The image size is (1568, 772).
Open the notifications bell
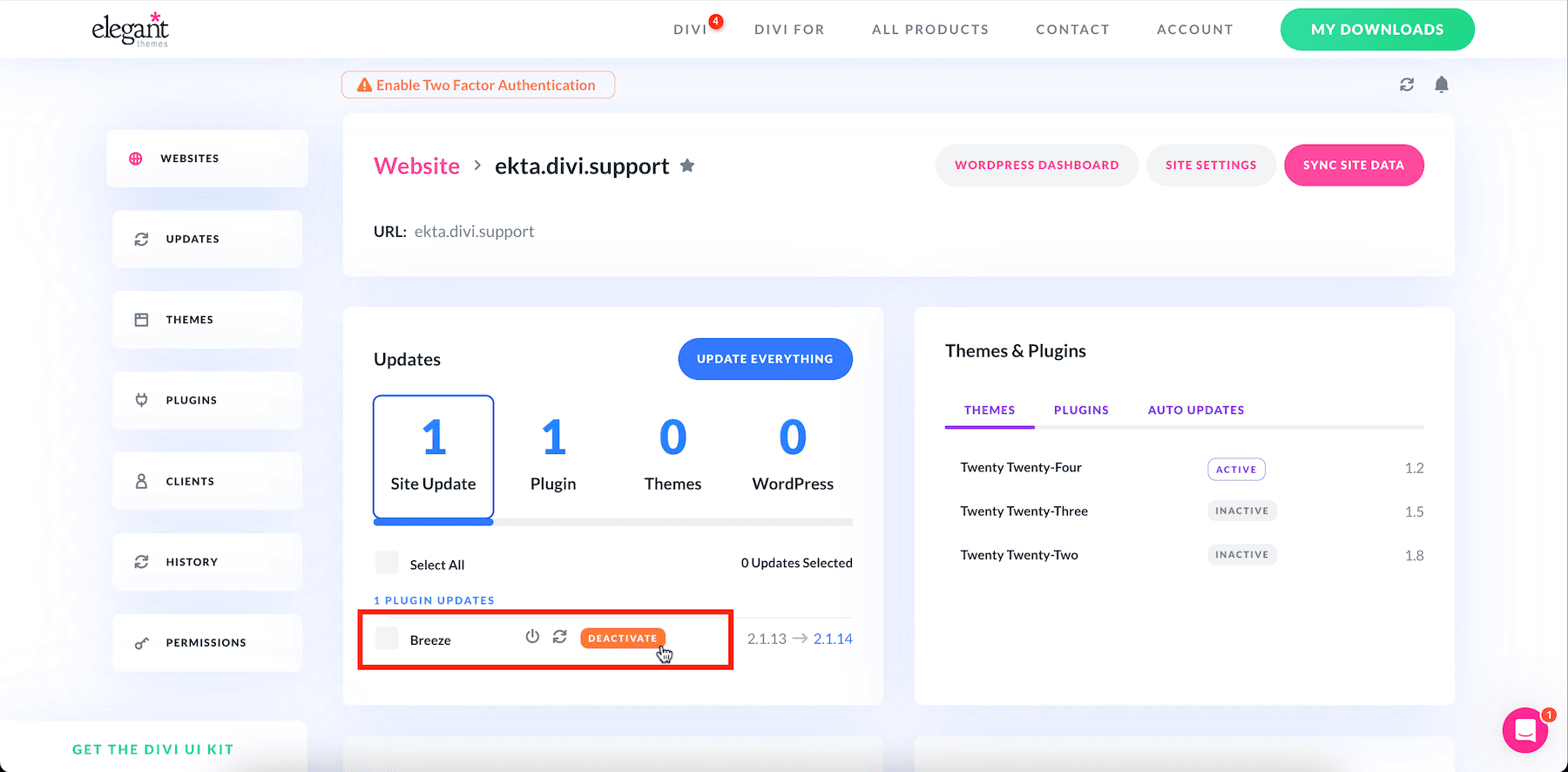tap(1442, 85)
